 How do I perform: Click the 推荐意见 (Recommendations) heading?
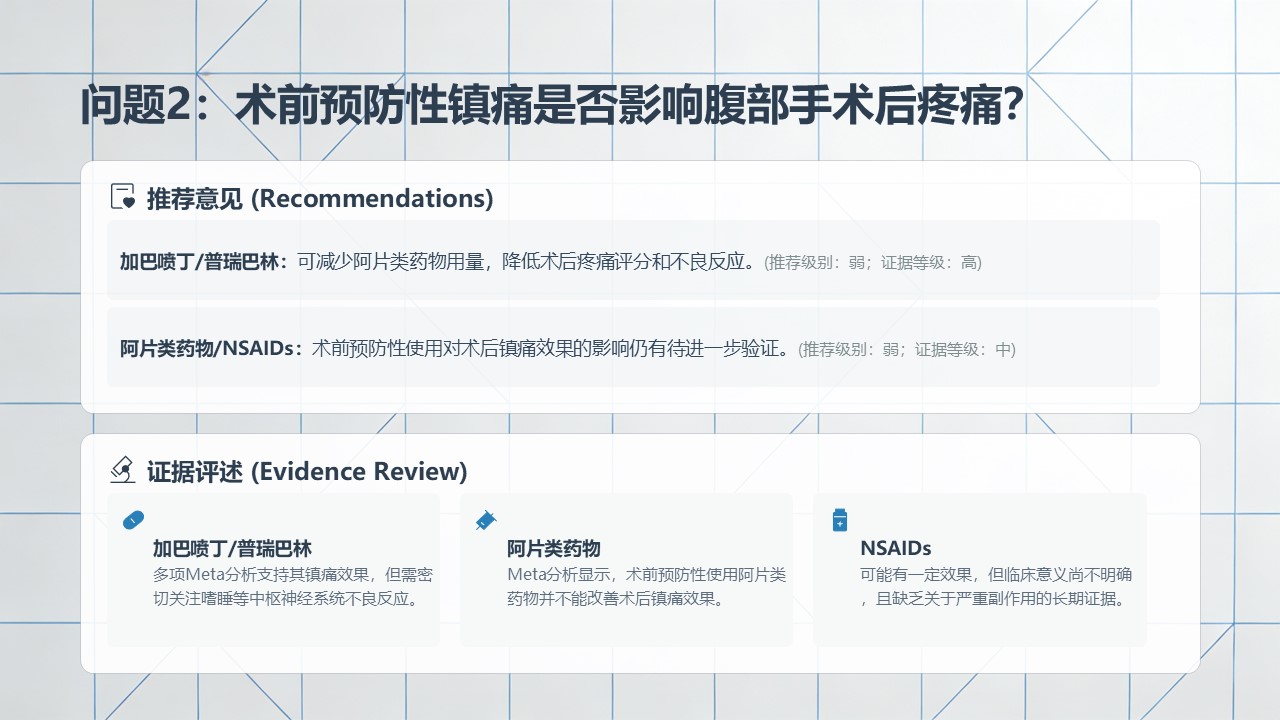[x=320, y=198]
